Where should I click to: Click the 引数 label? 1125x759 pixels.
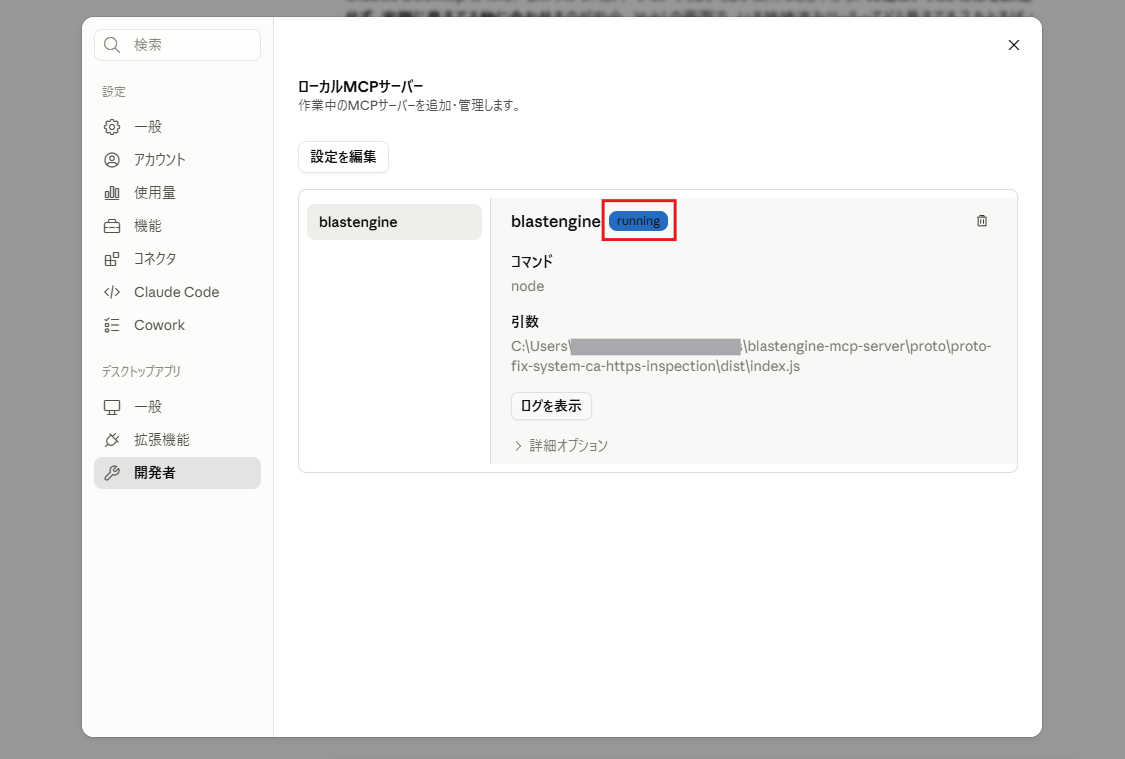pyautogui.click(x=524, y=322)
